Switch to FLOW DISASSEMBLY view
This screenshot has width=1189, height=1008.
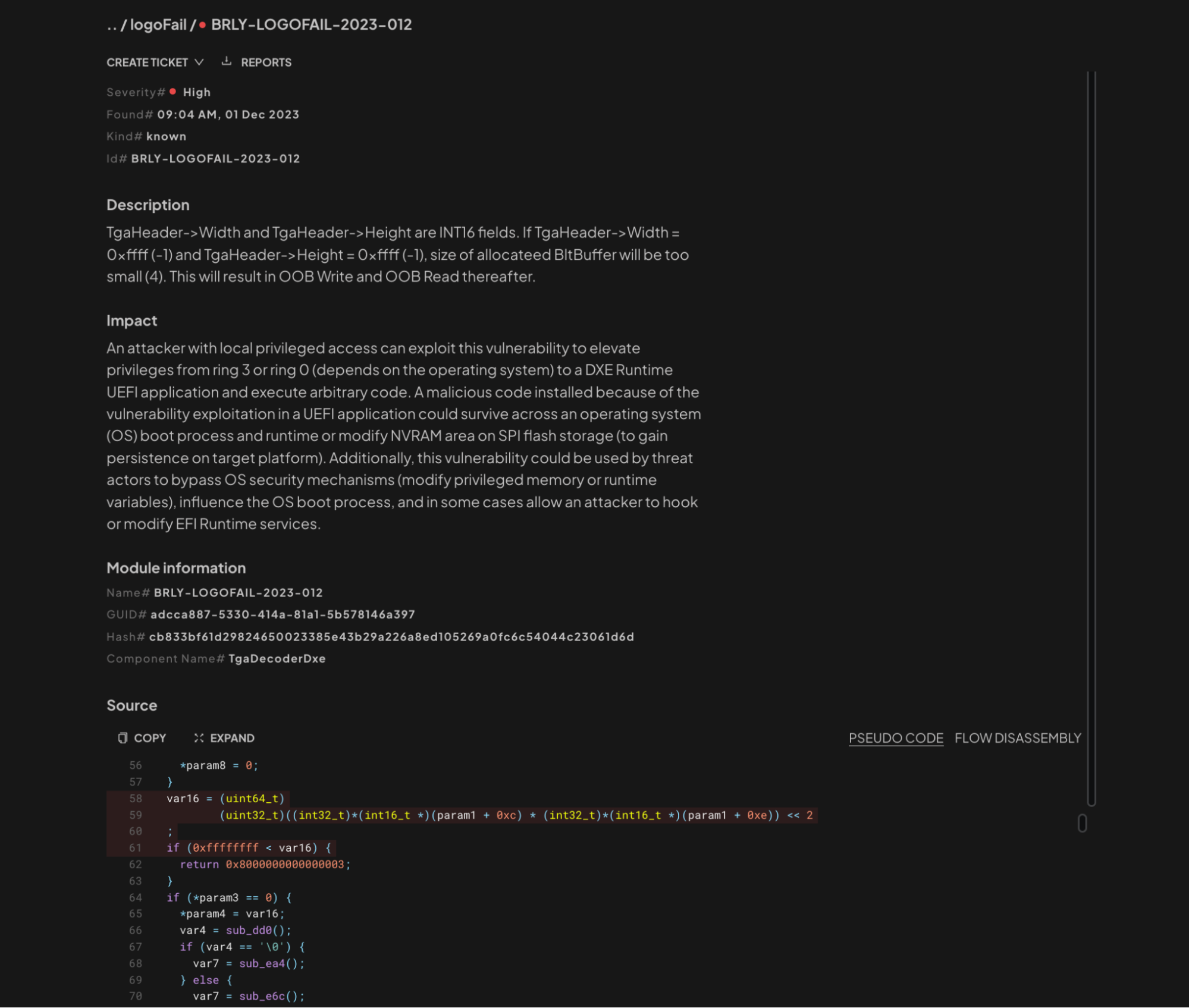coord(1017,738)
